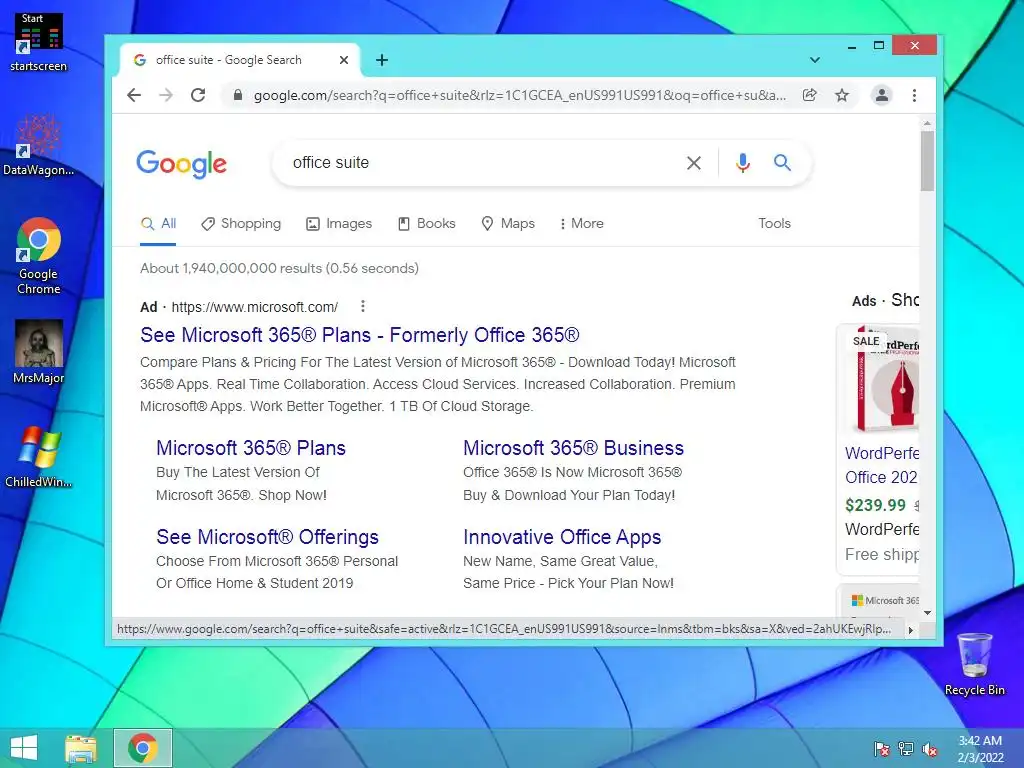
Task: Click the page's vertical scrollbar thumb
Action: tap(927, 161)
